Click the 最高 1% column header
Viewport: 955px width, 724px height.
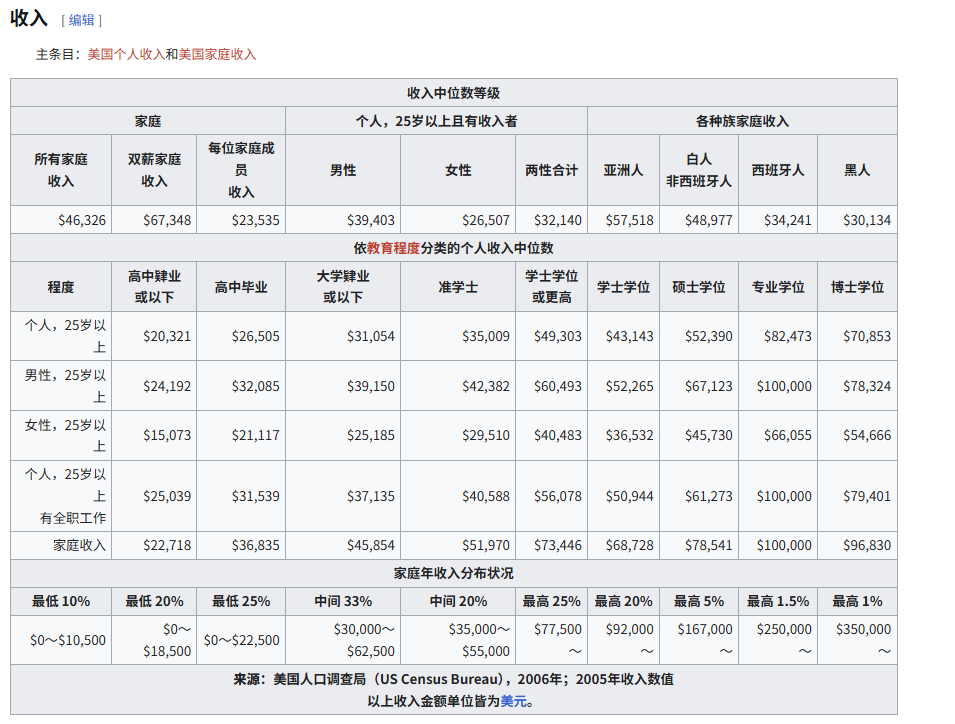858,601
